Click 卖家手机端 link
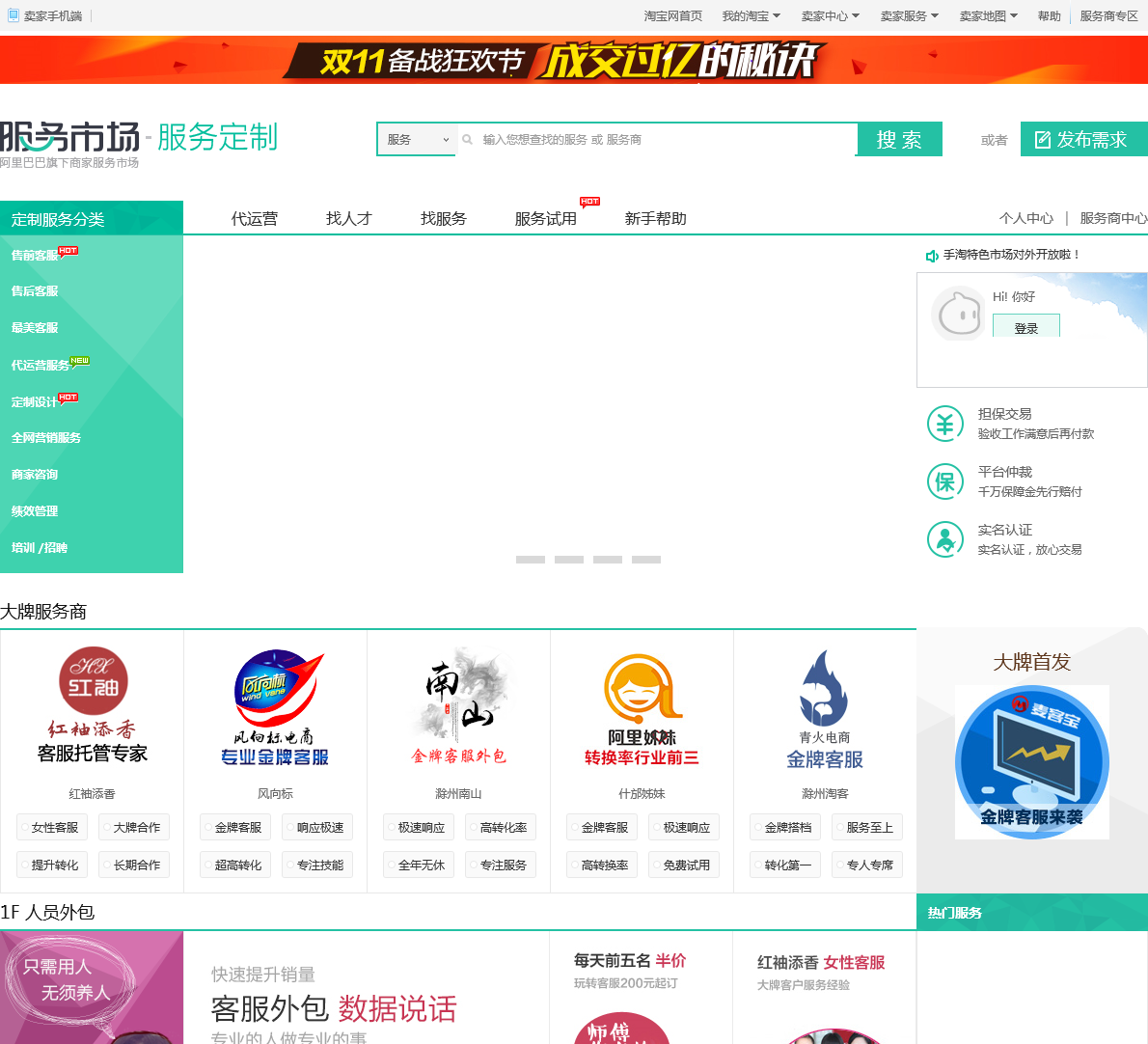The height and width of the screenshot is (1044, 1148). click(53, 16)
